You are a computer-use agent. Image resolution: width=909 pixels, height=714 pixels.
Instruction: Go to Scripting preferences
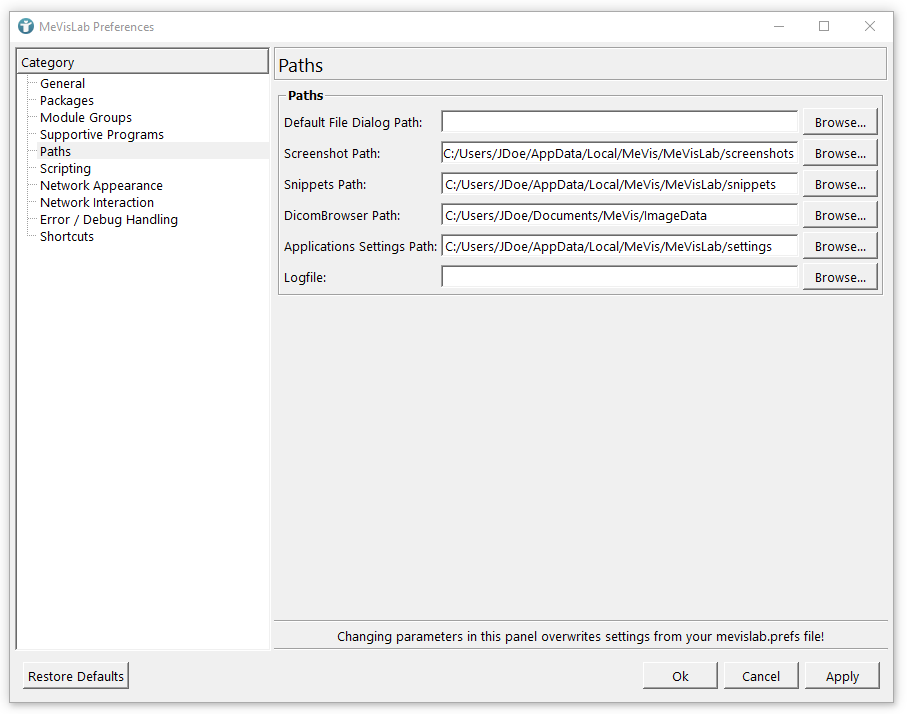coord(65,169)
